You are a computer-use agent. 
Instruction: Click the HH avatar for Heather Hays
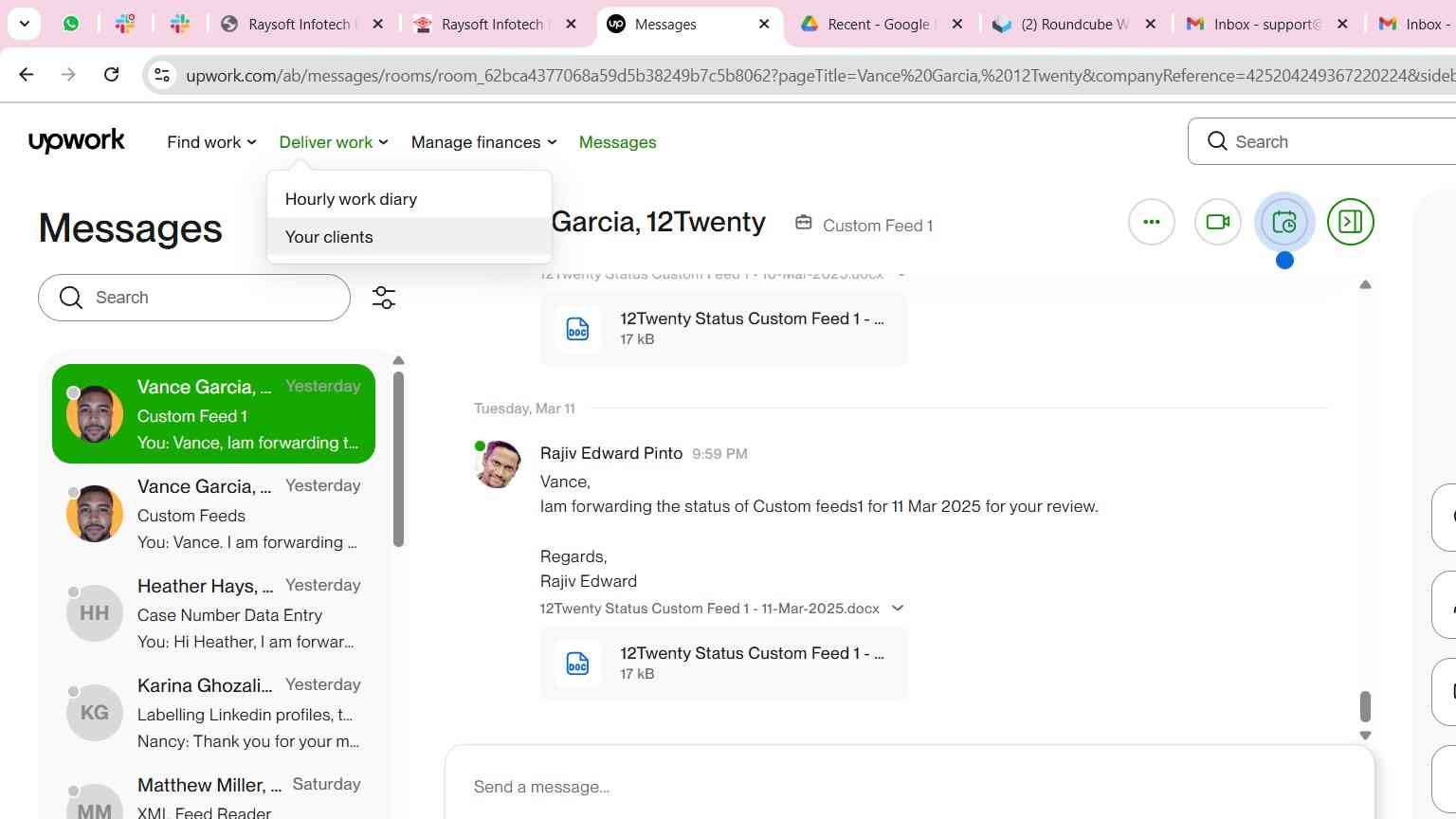coord(95,613)
